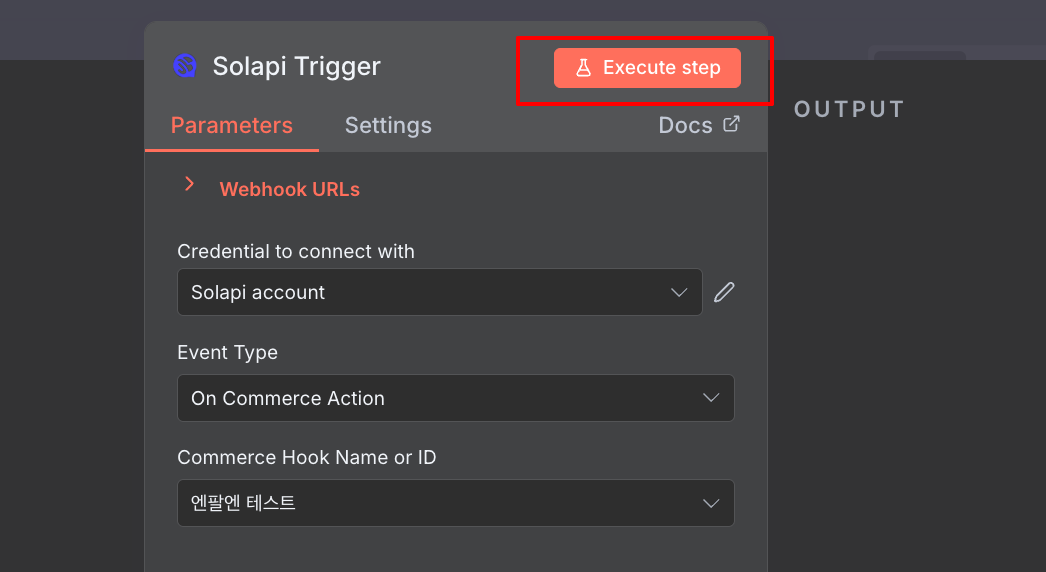Switch to the Settings tab

[388, 126]
